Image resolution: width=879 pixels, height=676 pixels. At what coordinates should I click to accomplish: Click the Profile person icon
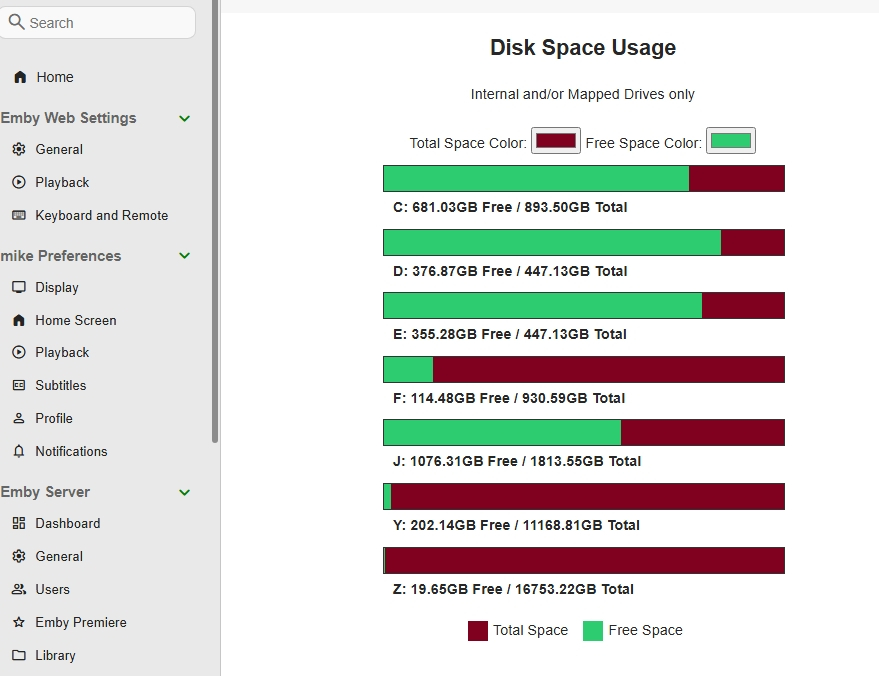click(18, 418)
